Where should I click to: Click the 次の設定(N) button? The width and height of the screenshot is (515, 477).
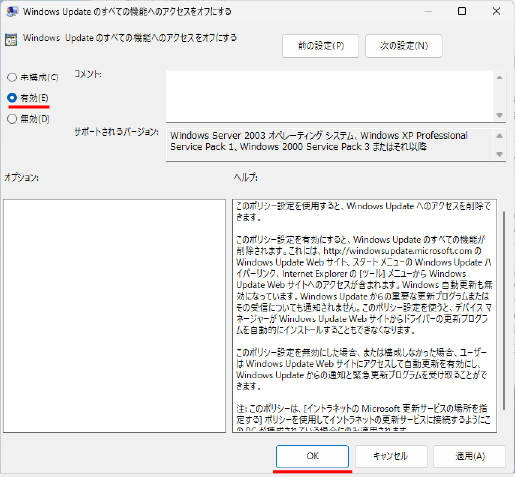click(404, 46)
